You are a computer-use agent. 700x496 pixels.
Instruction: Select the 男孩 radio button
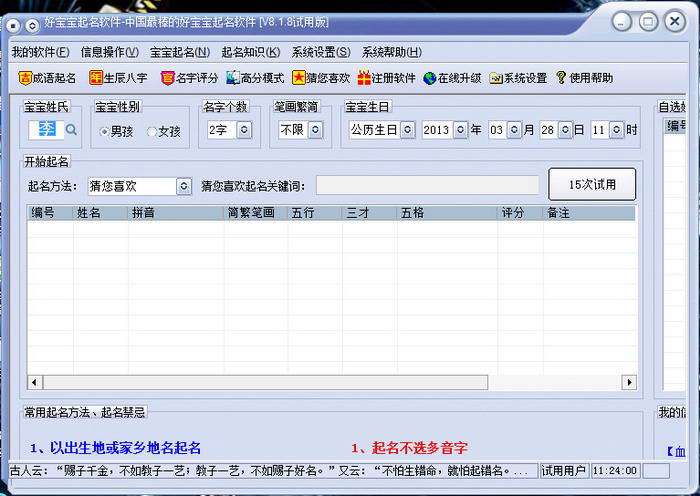[104, 131]
